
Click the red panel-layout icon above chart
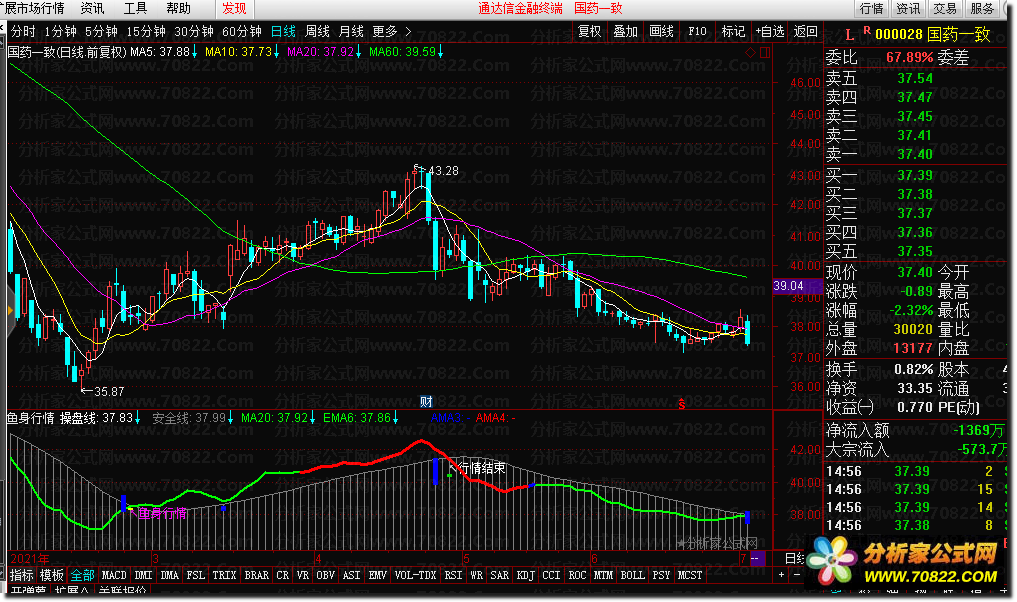click(765, 53)
